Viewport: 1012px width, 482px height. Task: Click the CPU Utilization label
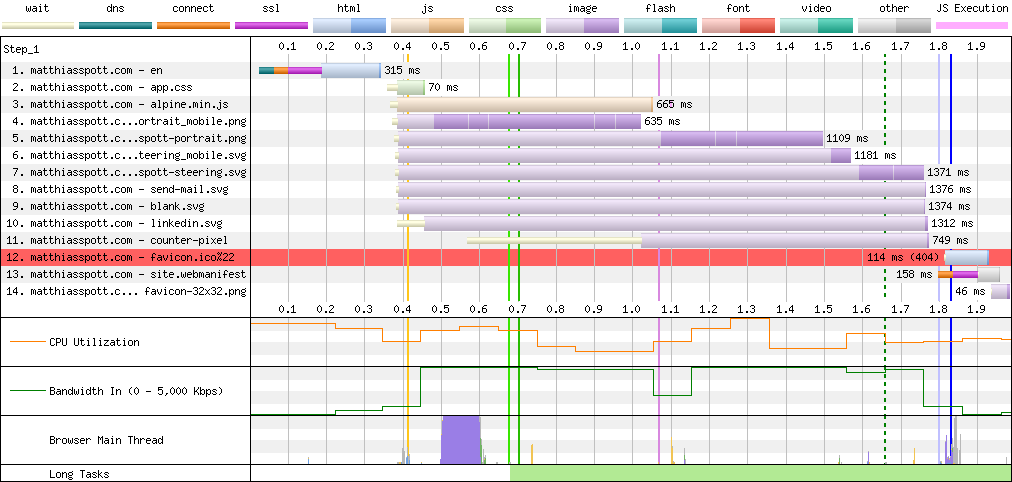click(94, 342)
